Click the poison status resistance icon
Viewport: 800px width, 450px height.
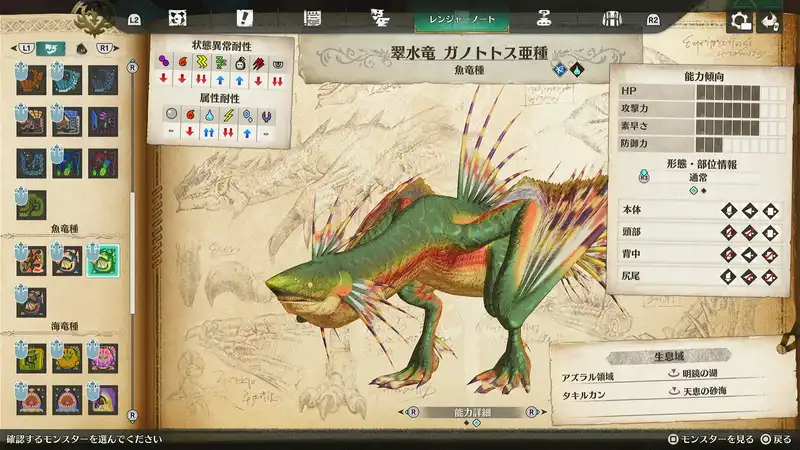[164, 62]
